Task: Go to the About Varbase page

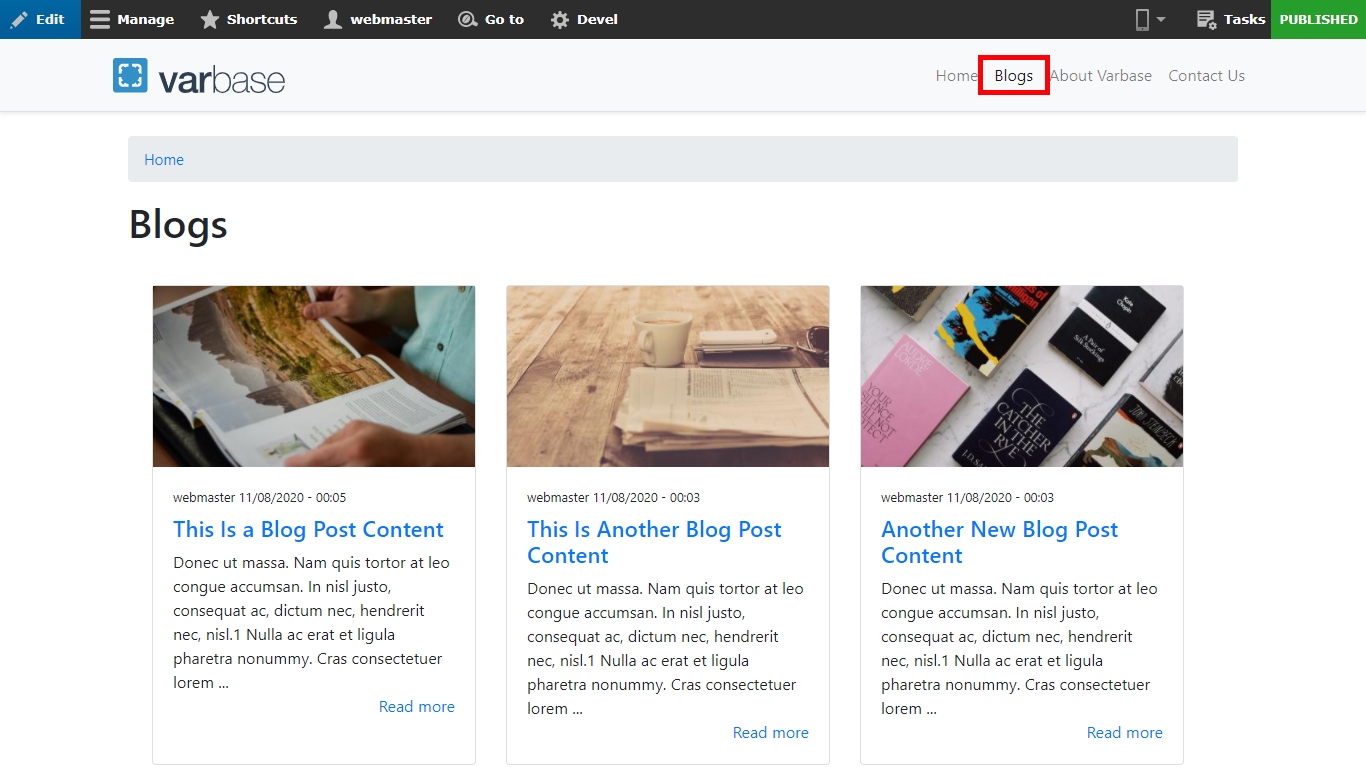Action: pos(1100,76)
